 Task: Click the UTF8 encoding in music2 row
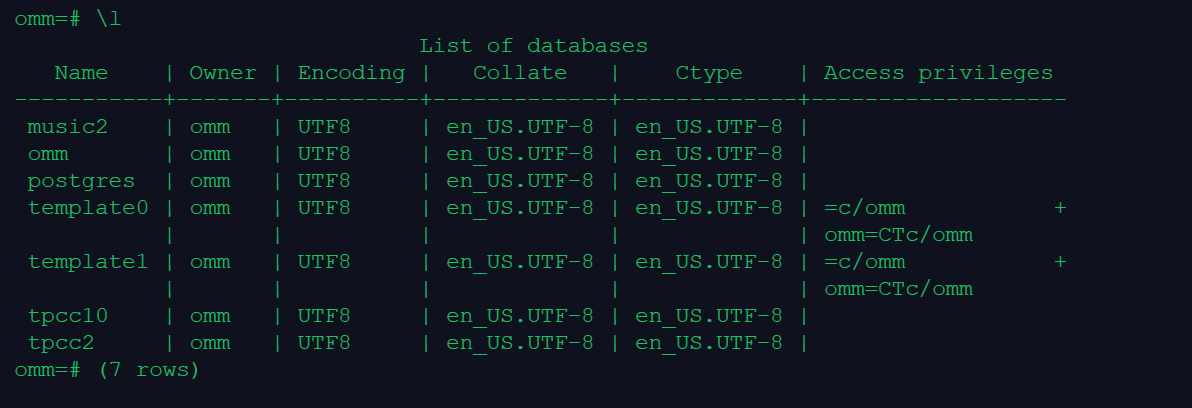(x=324, y=127)
